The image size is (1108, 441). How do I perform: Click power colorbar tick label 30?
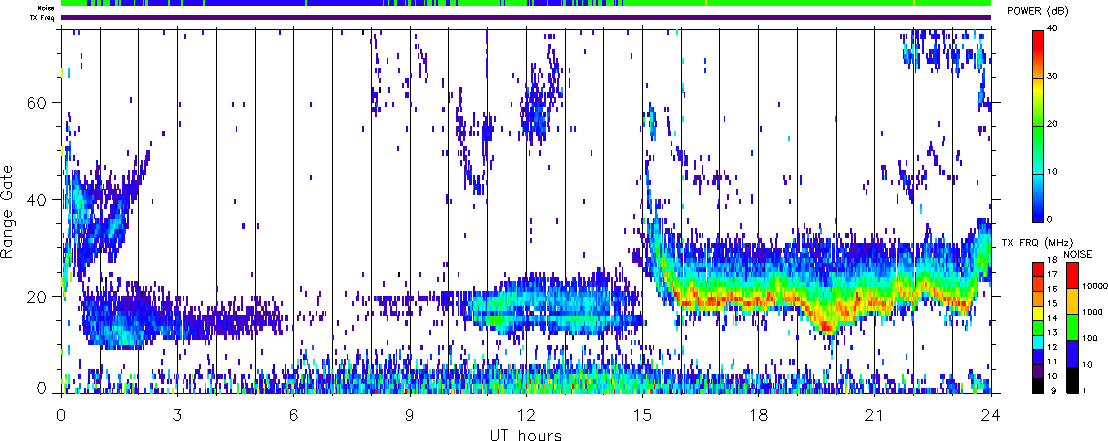pos(1053,78)
